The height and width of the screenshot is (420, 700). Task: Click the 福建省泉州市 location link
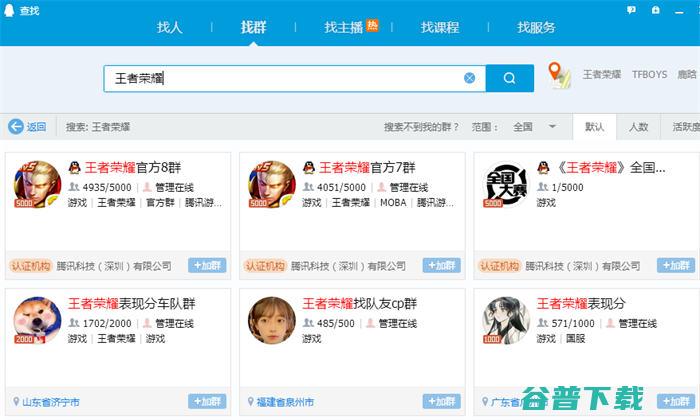click(285, 402)
